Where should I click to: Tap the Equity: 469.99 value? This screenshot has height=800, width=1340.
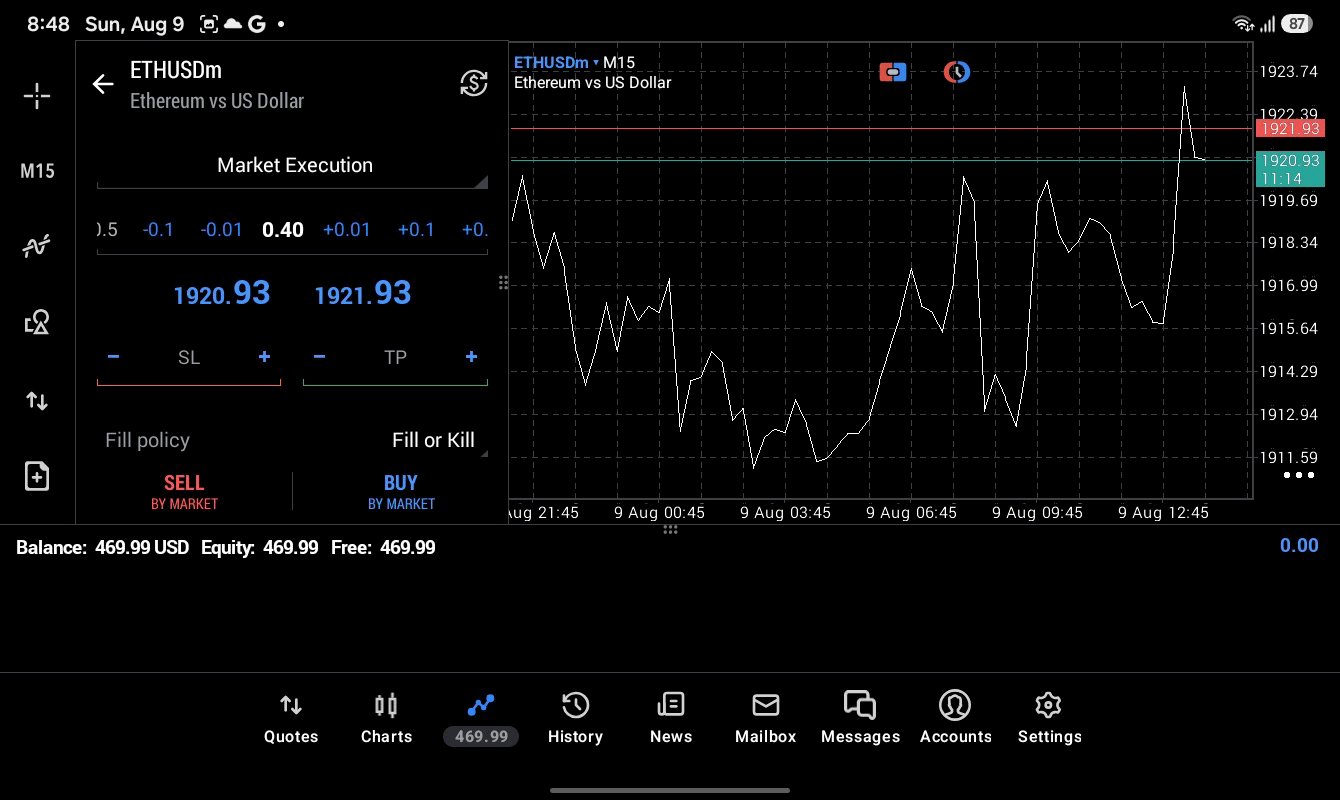[259, 548]
